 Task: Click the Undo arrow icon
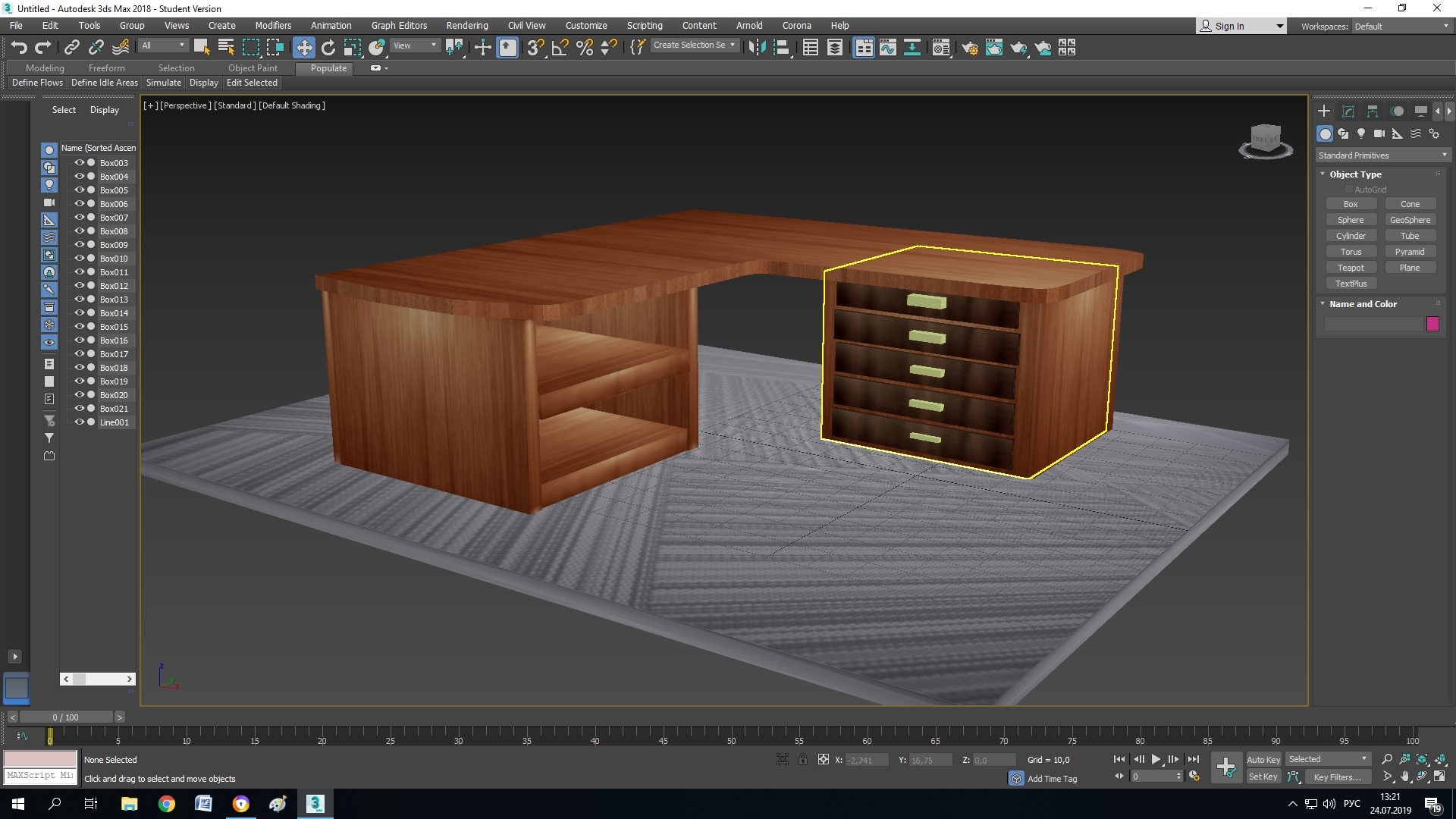click(x=19, y=48)
